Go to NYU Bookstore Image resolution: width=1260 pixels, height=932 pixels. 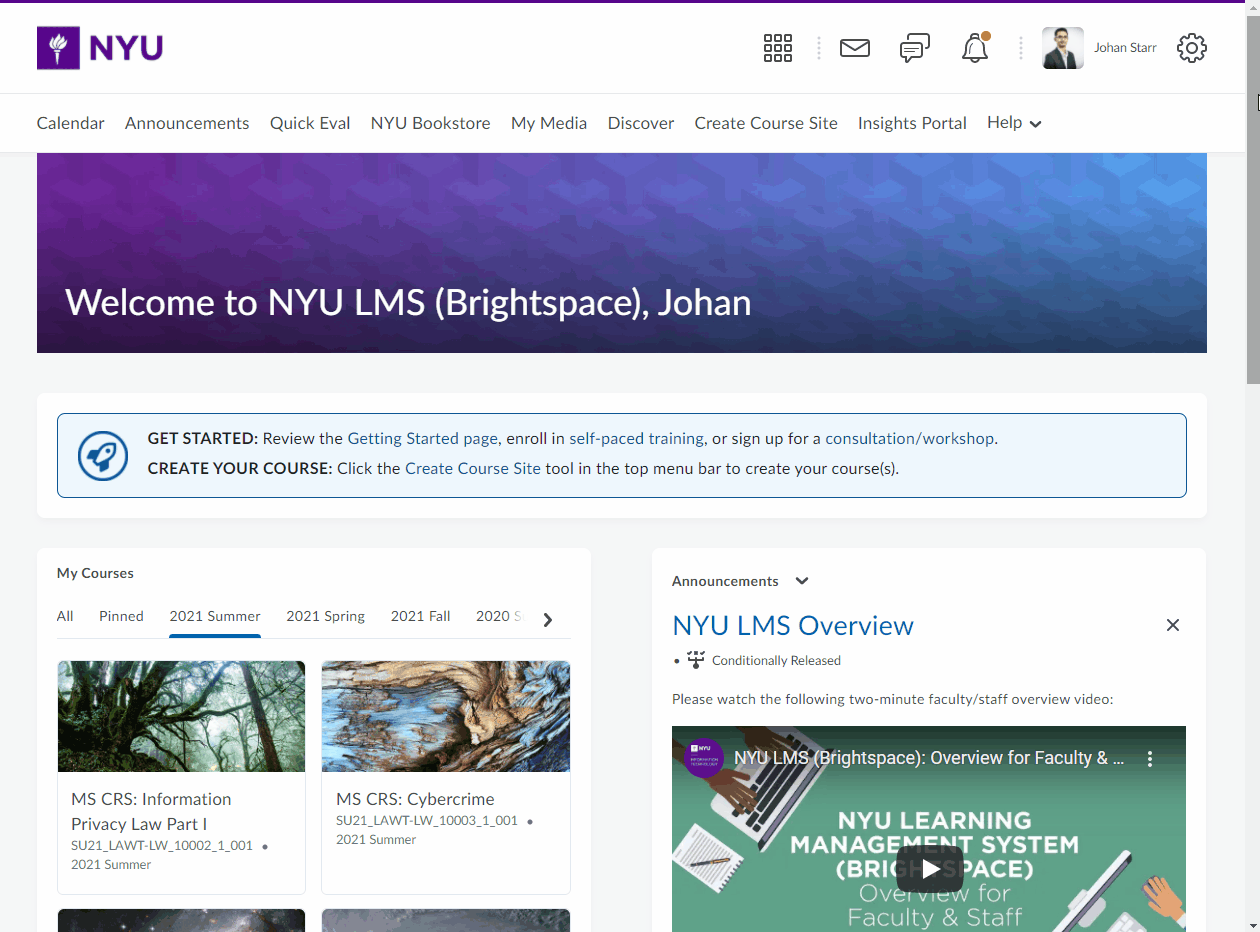click(431, 123)
